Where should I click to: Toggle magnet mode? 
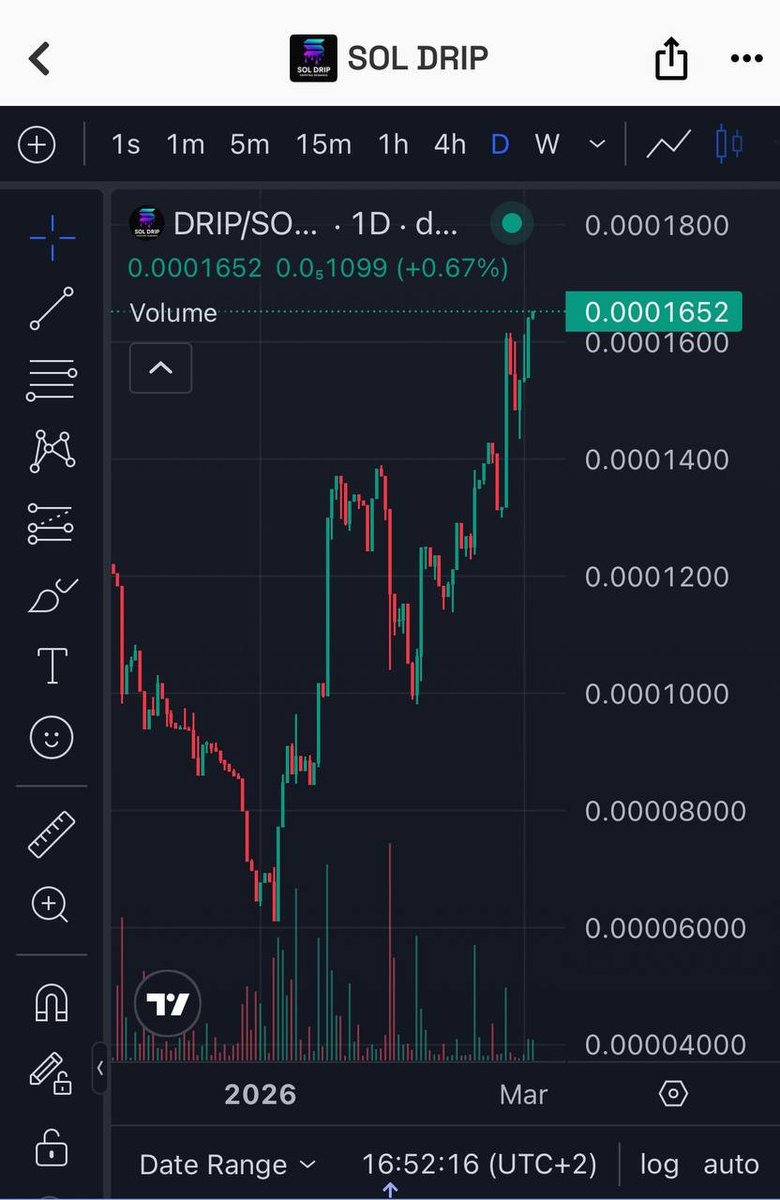click(52, 1002)
